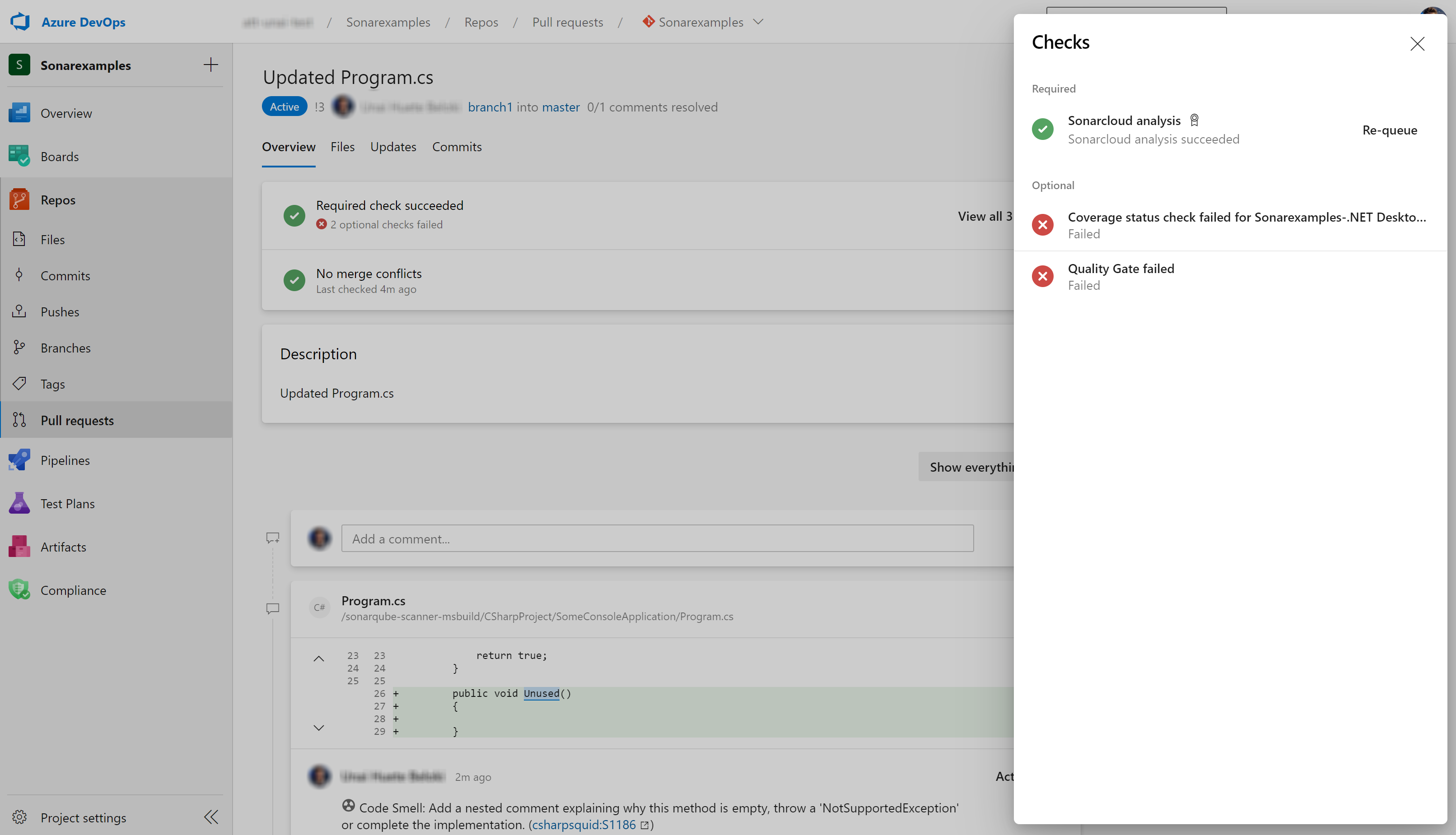Open the Files icon under Repos
This screenshot has height=835, width=1456.
pyautogui.click(x=19, y=239)
